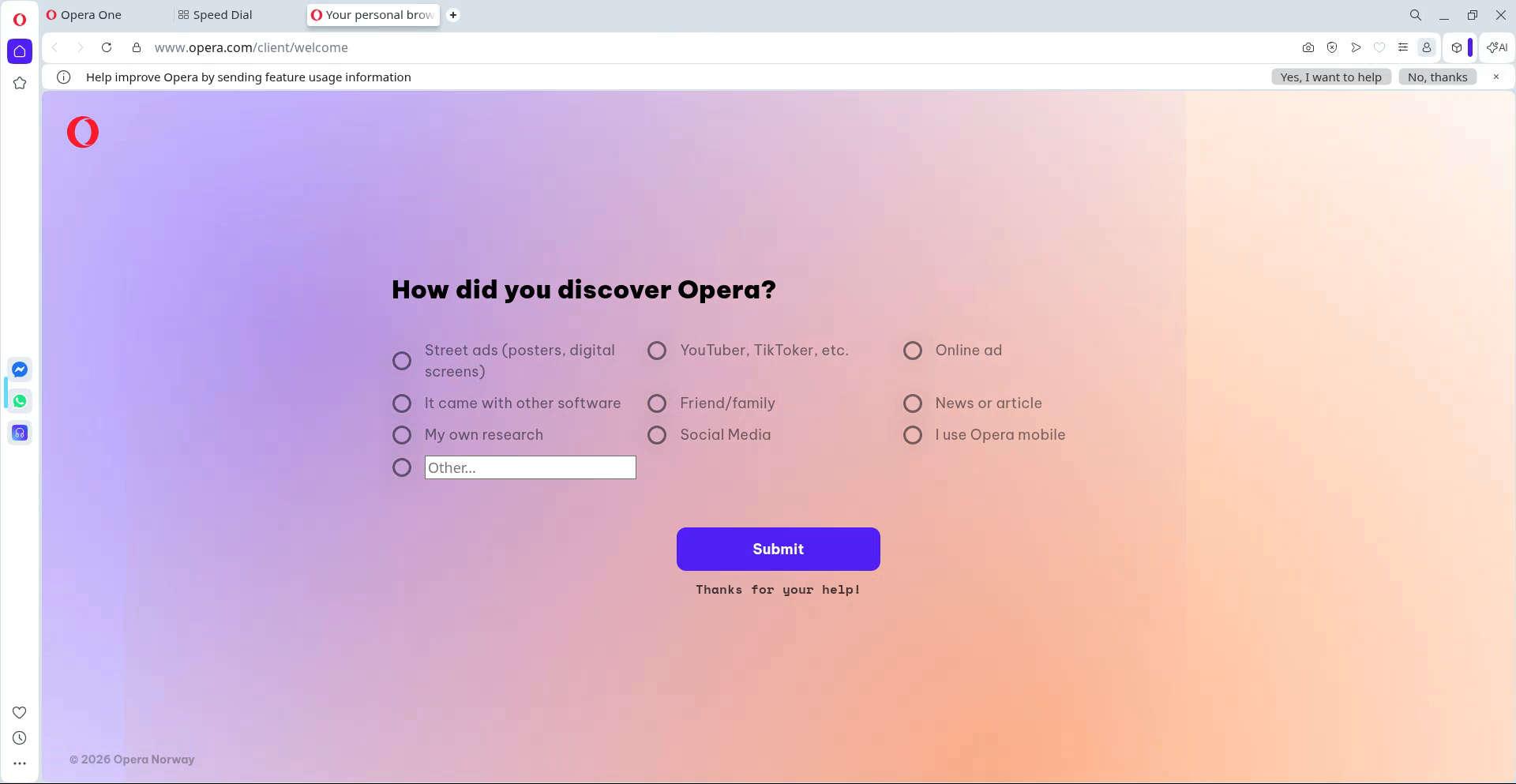The width and height of the screenshot is (1516, 784).
Task: Open the Opera main menu
Action: (20, 20)
